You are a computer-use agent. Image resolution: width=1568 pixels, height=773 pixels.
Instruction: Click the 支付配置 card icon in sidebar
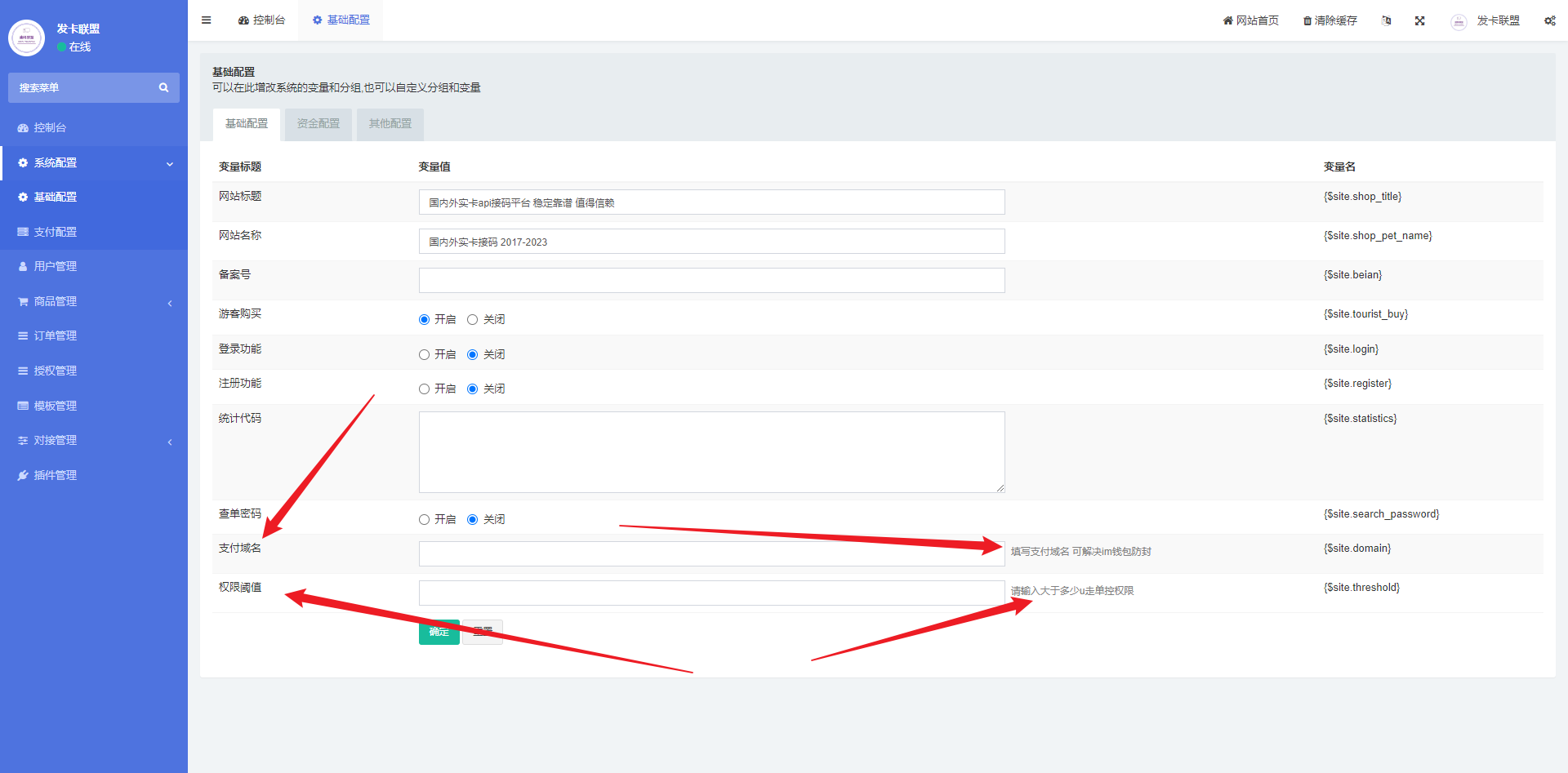23,233
